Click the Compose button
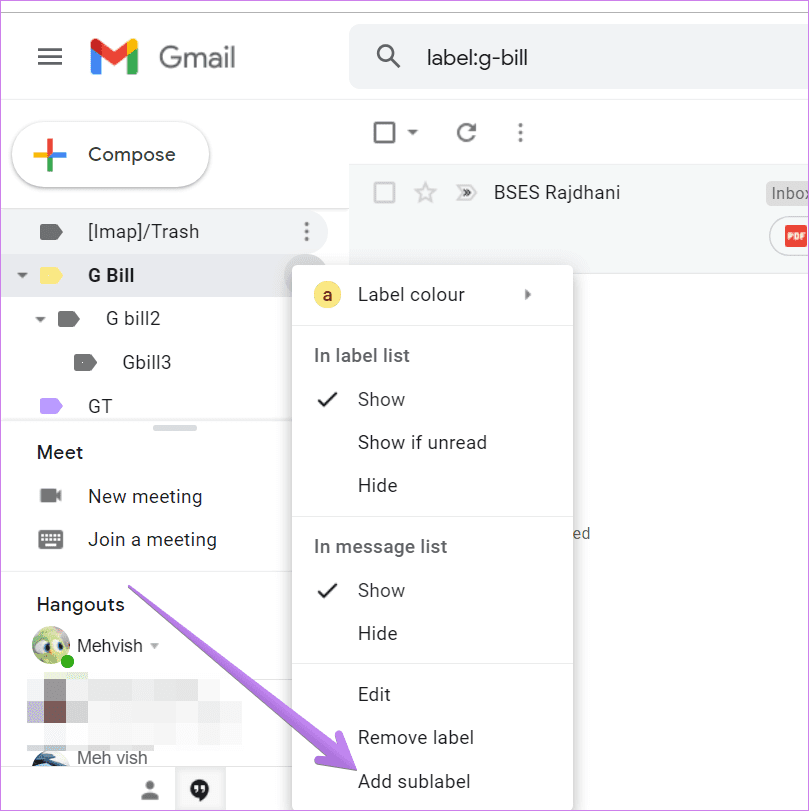 [x=110, y=155]
